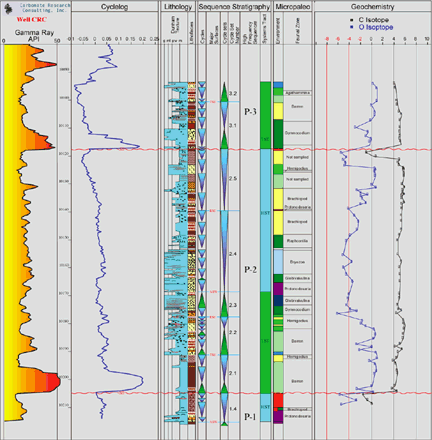Click the '0.25' Cyclelog scale value

[154, 39]
